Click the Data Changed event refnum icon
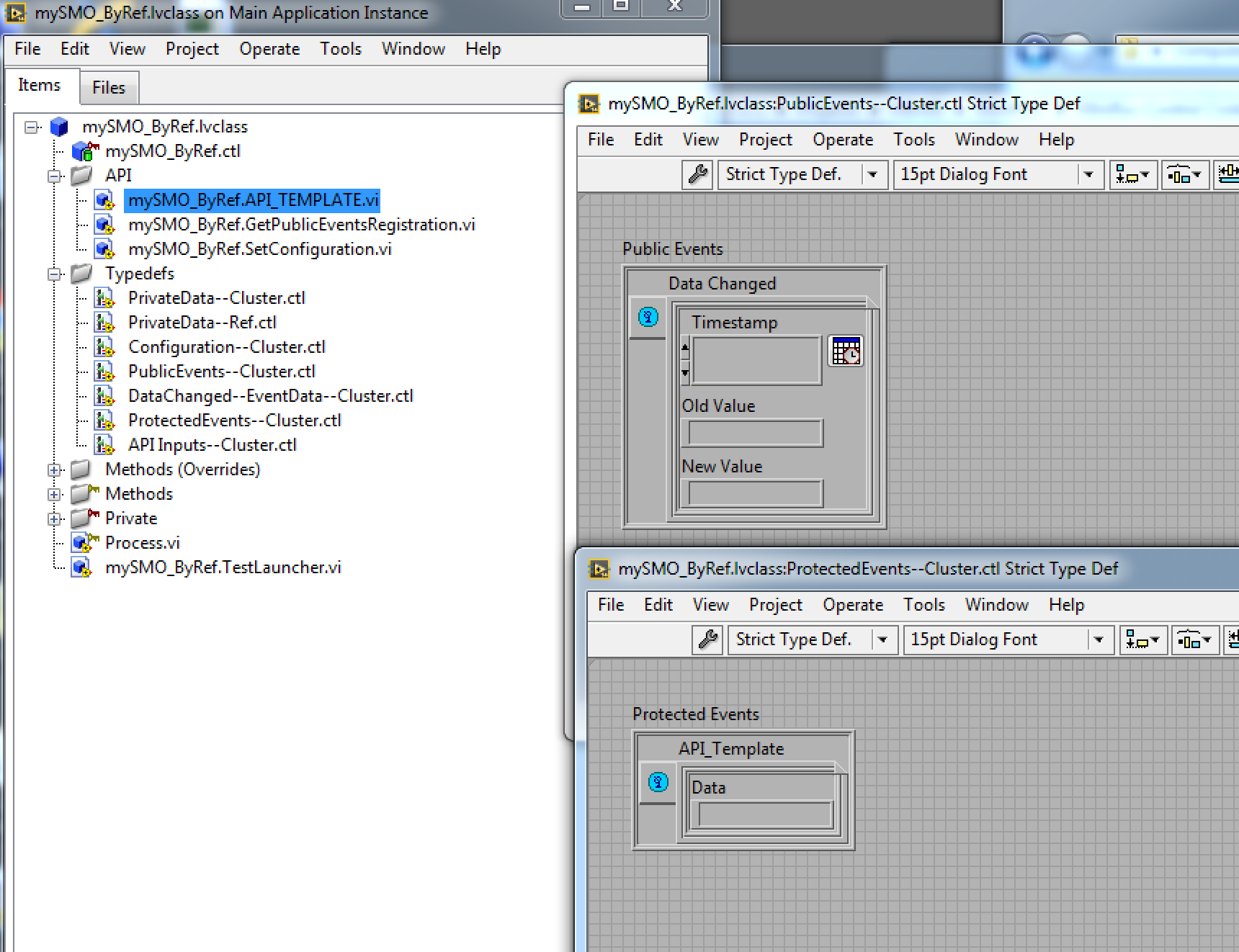 coord(648,317)
